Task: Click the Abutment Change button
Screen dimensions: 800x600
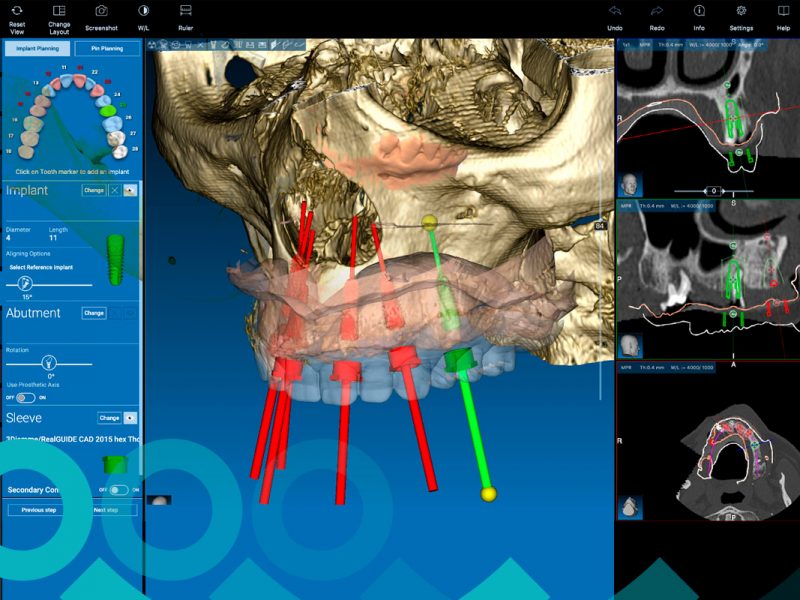Action: pyautogui.click(x=94, y=313)
